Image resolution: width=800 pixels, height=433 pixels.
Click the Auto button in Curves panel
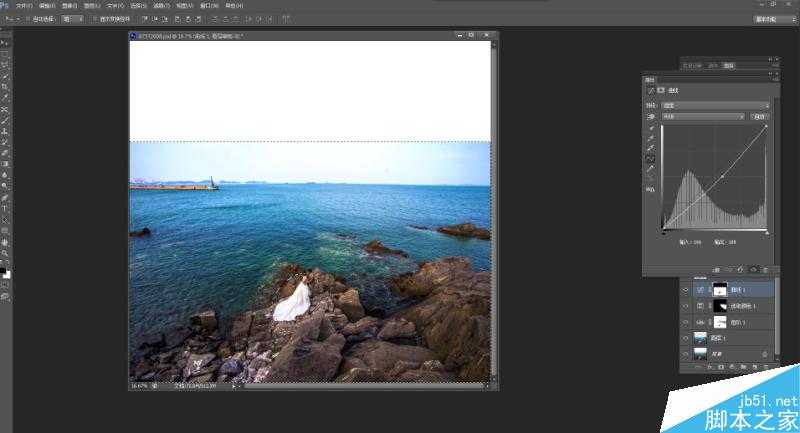coord(758,116)
